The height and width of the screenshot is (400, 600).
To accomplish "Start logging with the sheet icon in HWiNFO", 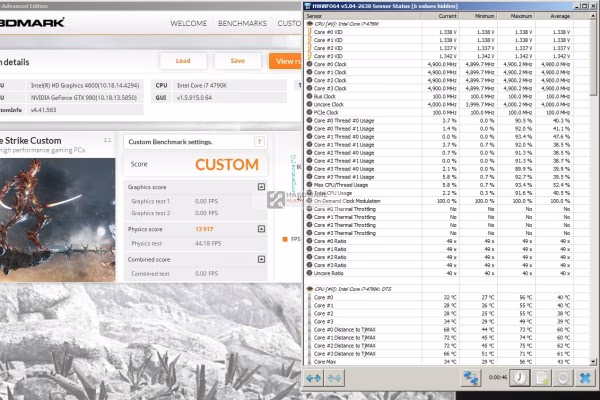I will (x=541, y=378).
